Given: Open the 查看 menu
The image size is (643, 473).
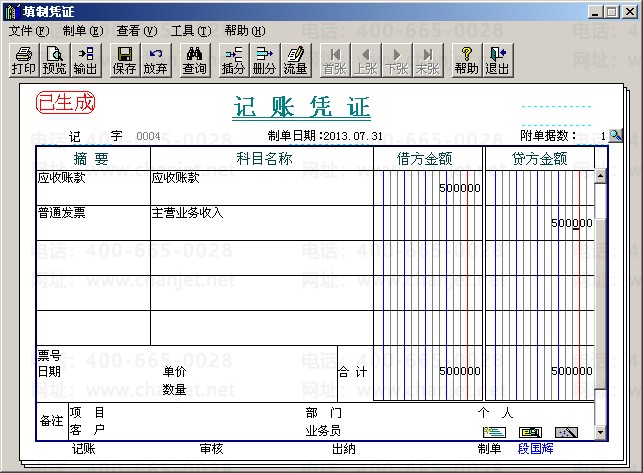Looking at the screenshot, I should click(137, 31).
